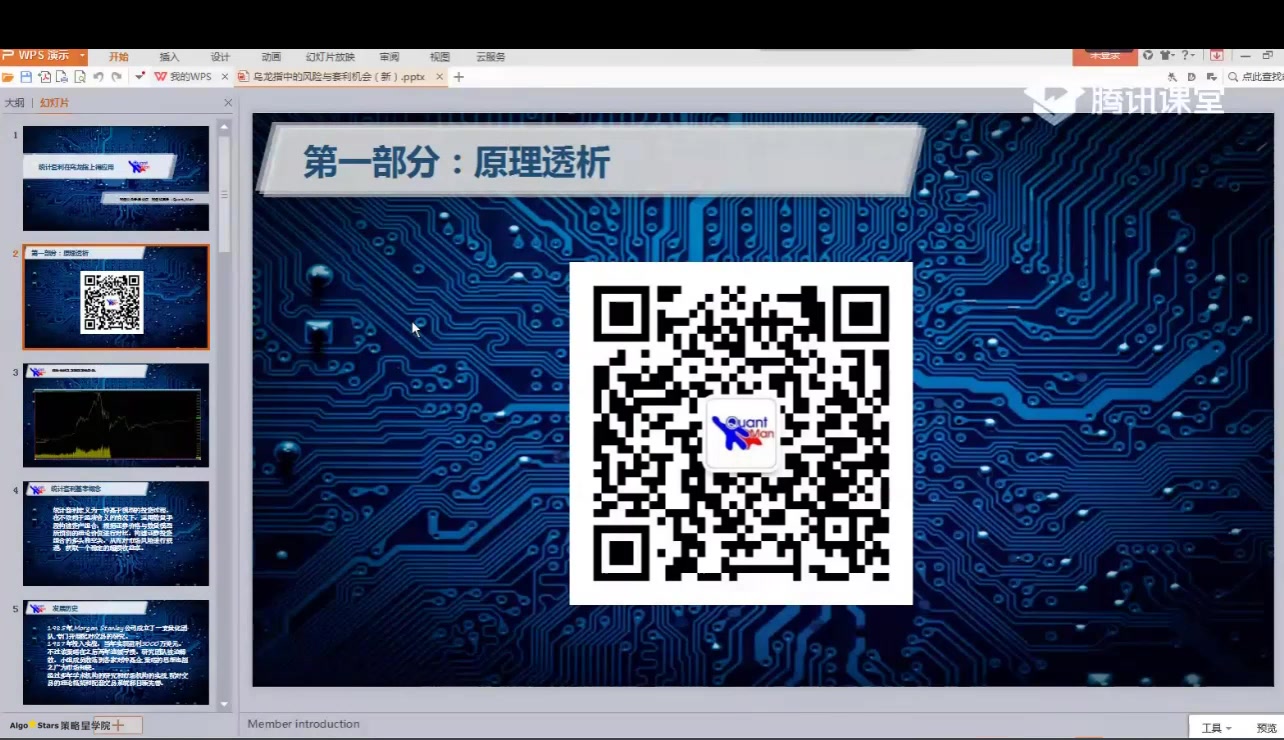Viewport: 1284px width, 740px height.
Task: Click the Undo arrow icon
Action: point(98,77)
